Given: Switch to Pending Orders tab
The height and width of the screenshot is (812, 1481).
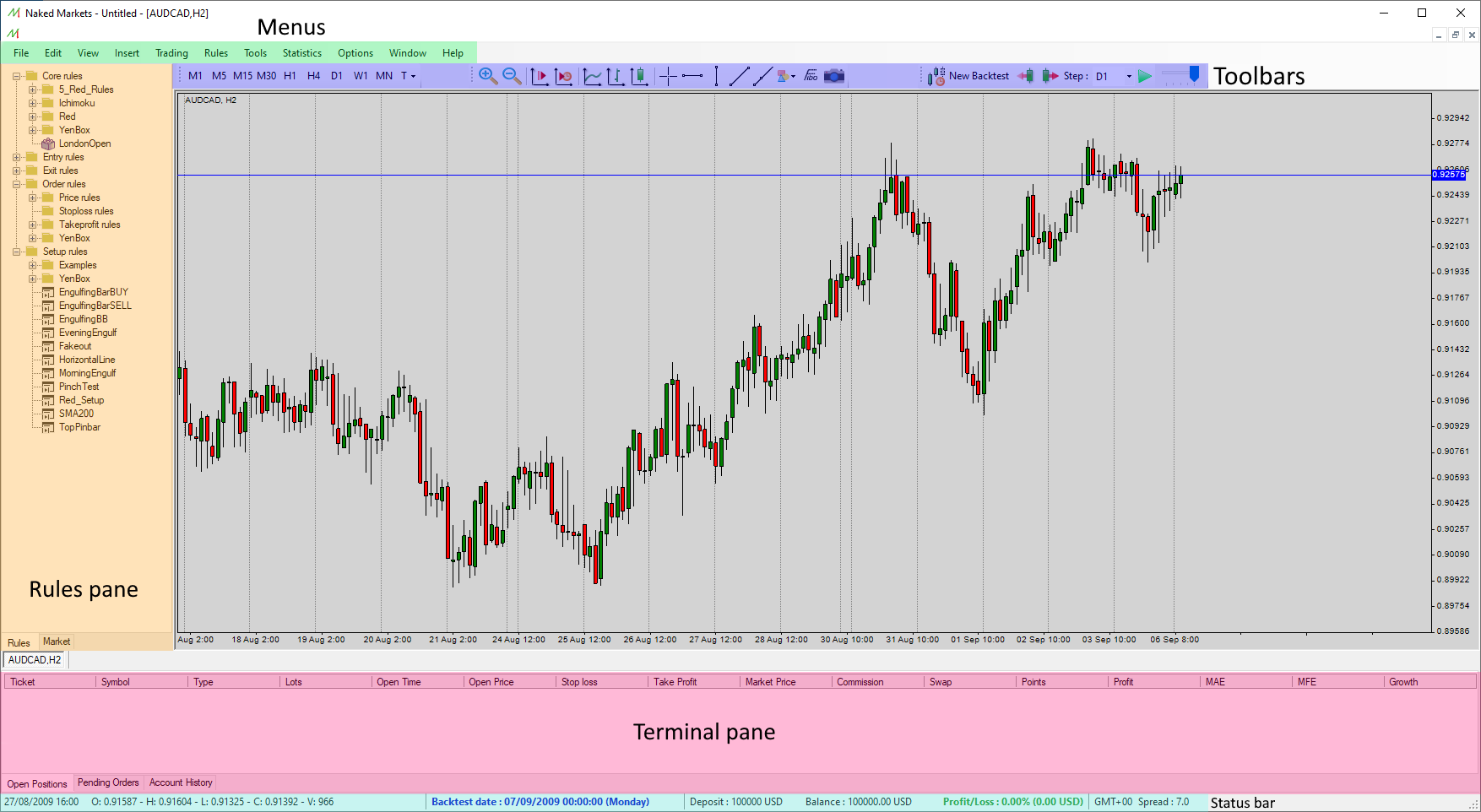Looking at the screenshot, I should pyautogui.click(x=108, y=782).
